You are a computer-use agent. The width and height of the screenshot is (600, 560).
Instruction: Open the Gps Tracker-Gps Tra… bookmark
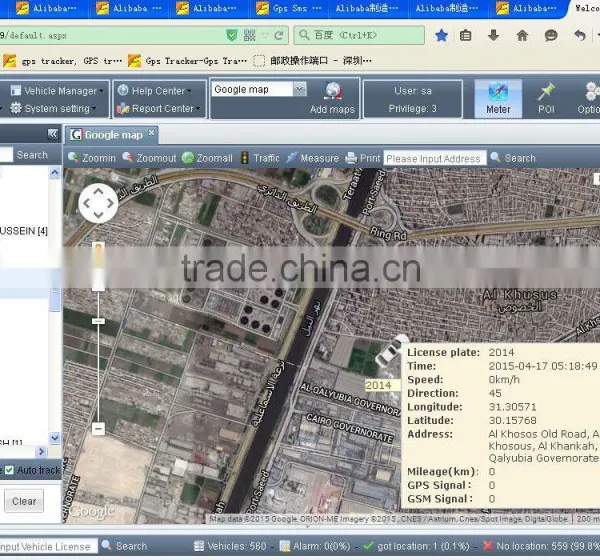(x=187, y=61)
